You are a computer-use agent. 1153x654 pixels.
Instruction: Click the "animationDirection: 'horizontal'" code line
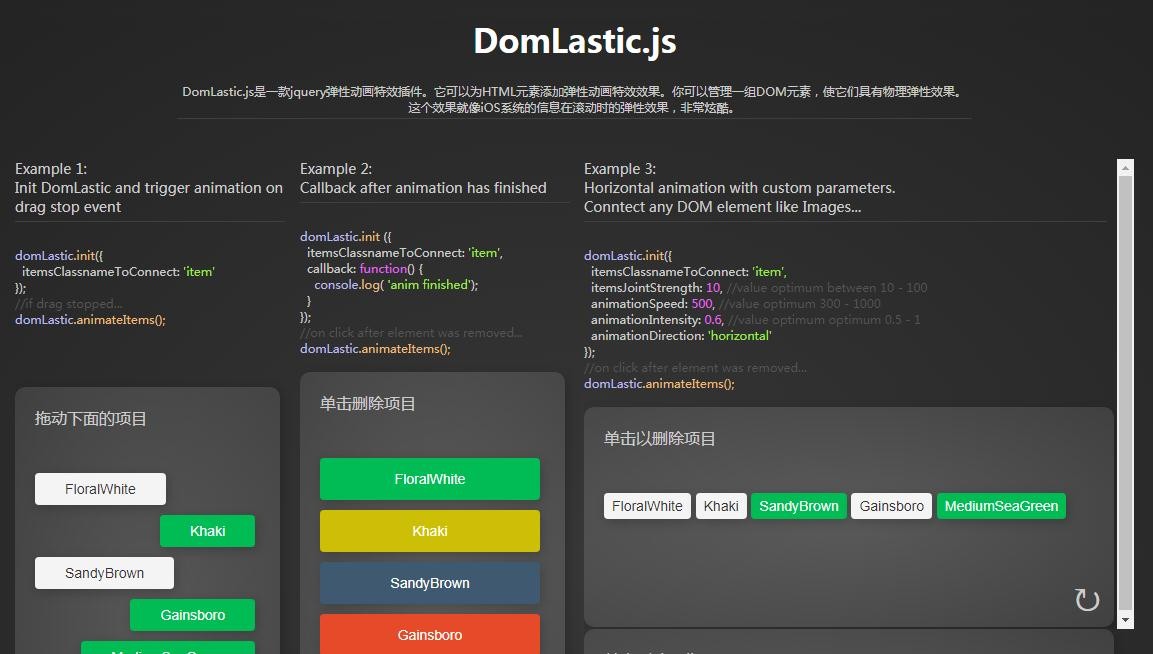(682, 335)
